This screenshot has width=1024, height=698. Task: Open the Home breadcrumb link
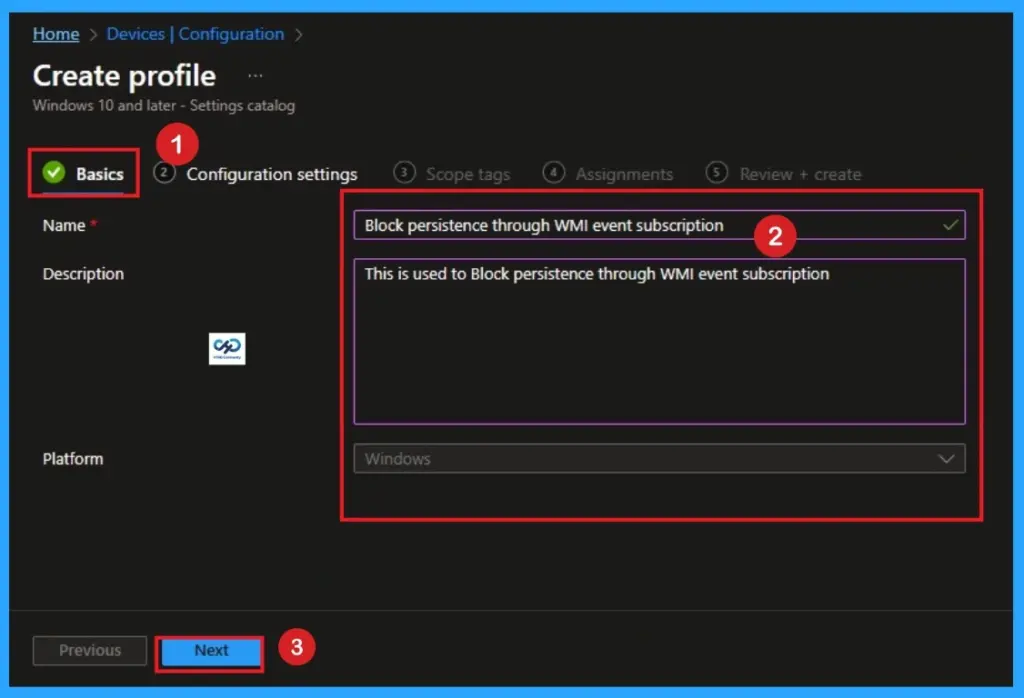pyautogui.click(x=55, y=33)
